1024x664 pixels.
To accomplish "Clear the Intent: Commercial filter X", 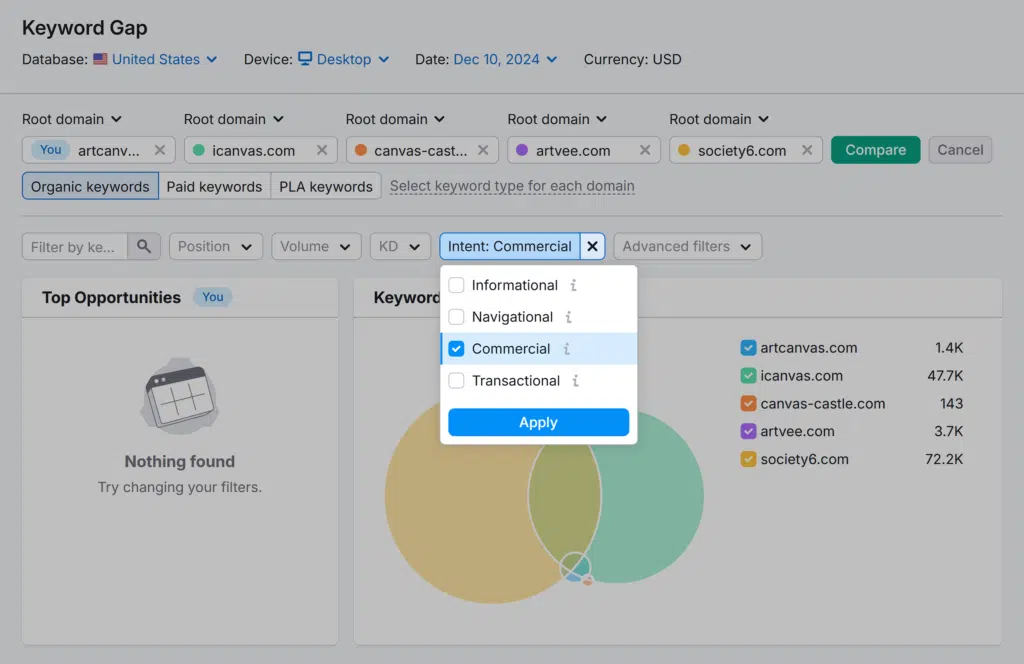I will pos(593,246).
